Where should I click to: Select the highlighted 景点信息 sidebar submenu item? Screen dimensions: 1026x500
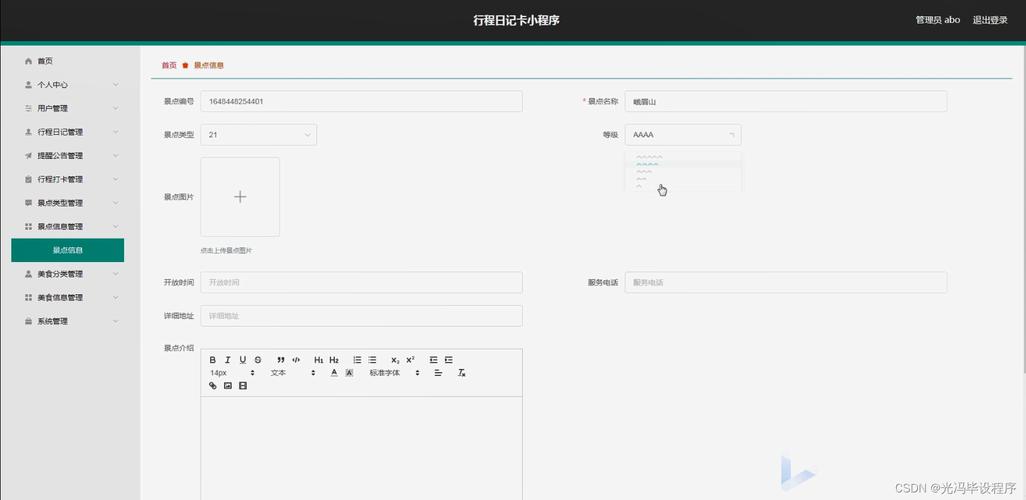pyautogui.click(x=68, y=250)
